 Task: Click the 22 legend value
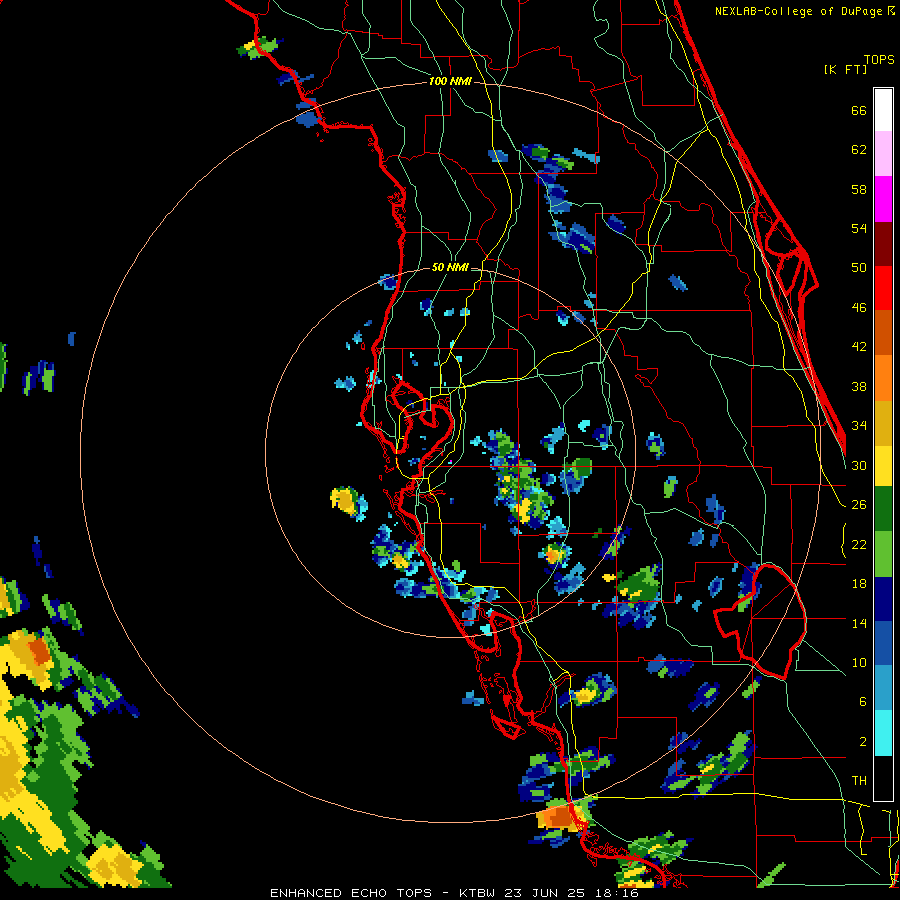pos(859,545)
